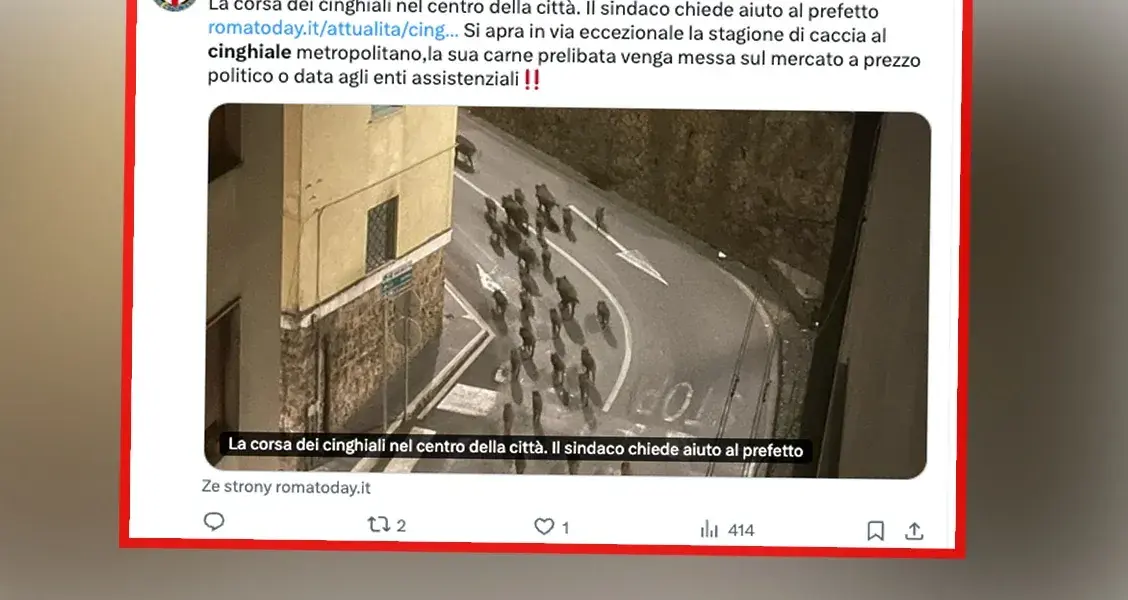Viewport: 1128px width, 600px height.
Task: Show the likes count of 1
Action: pos(565,528)
